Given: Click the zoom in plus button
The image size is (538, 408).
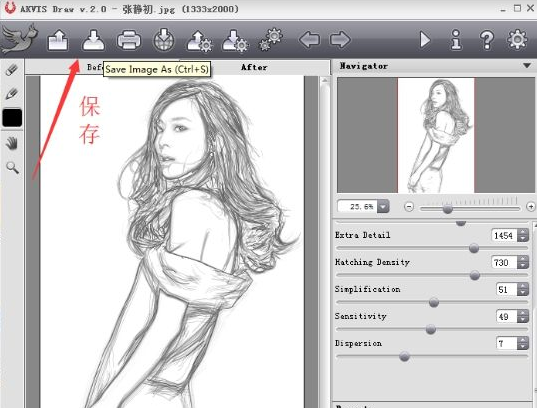Looking at the screenshot, I should 531,207.
